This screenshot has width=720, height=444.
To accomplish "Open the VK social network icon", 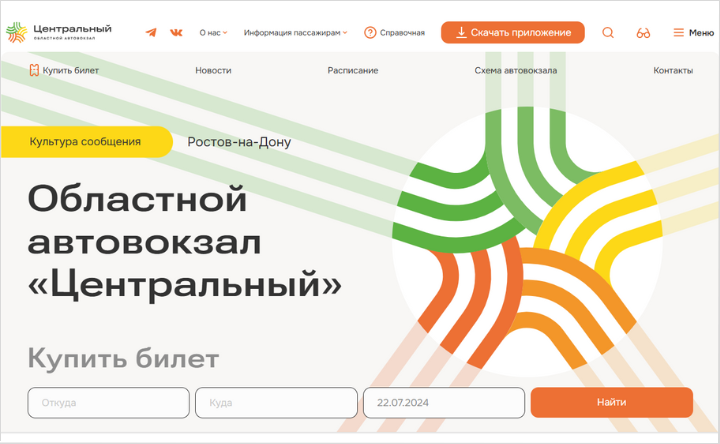I will coord(177,33).
